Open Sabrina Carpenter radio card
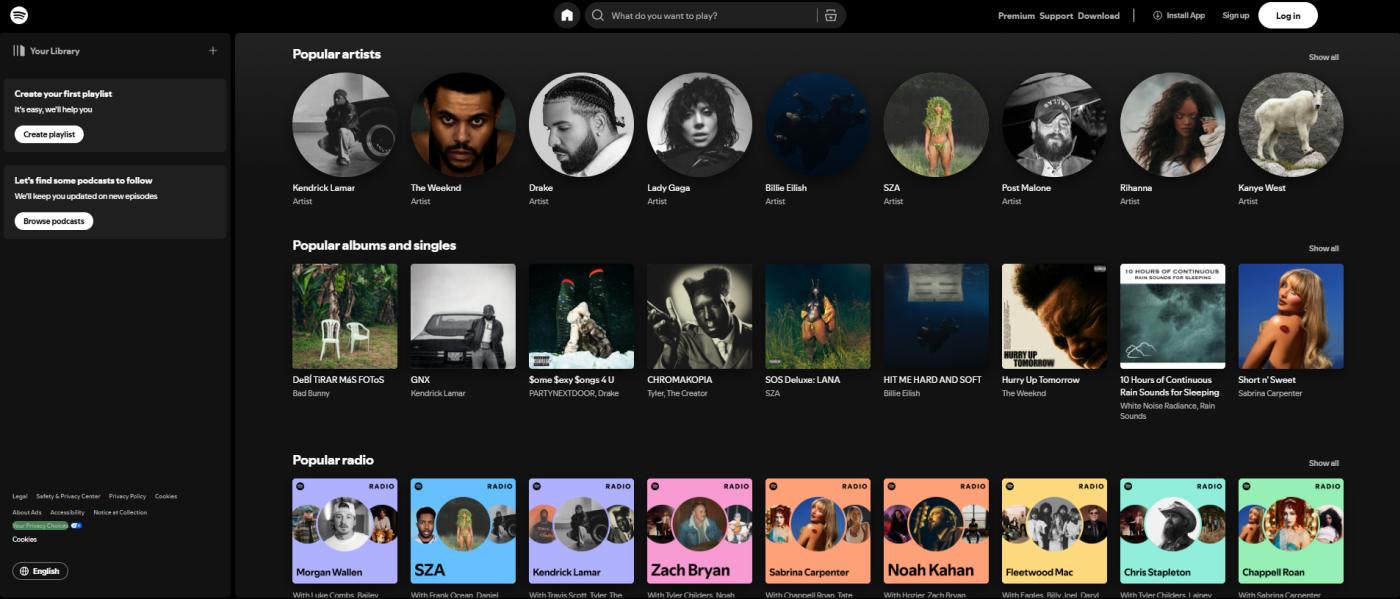The image size is (1400, 599). pyautogui.click(x=817, y=531)
